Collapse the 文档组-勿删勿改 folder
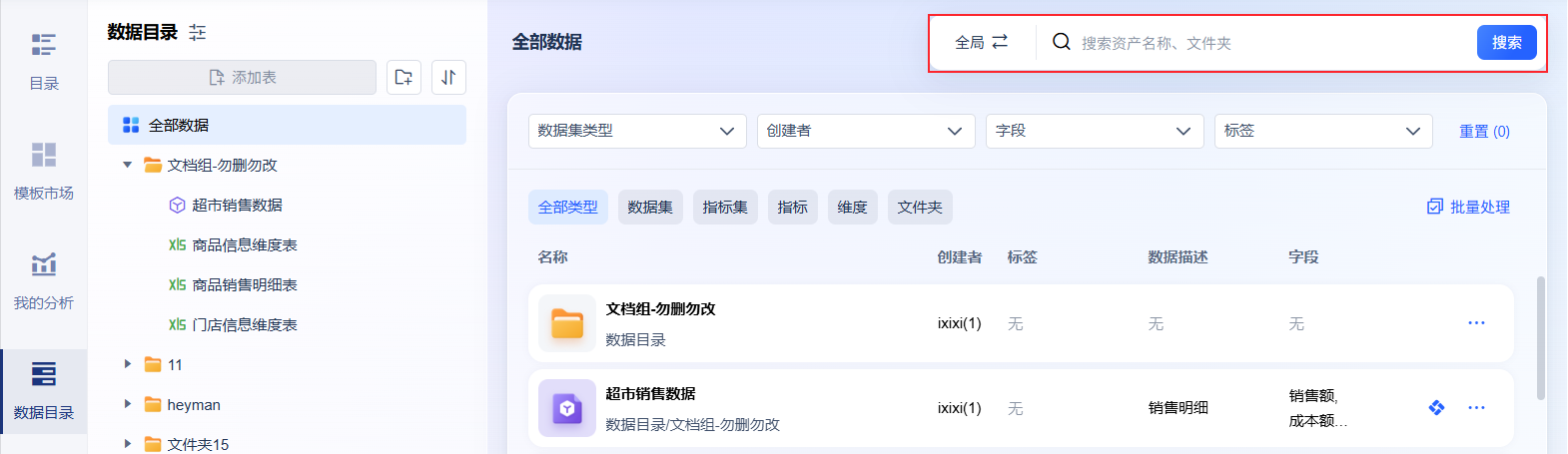The height and width of the screenshot is (454, 1568). 127,165
